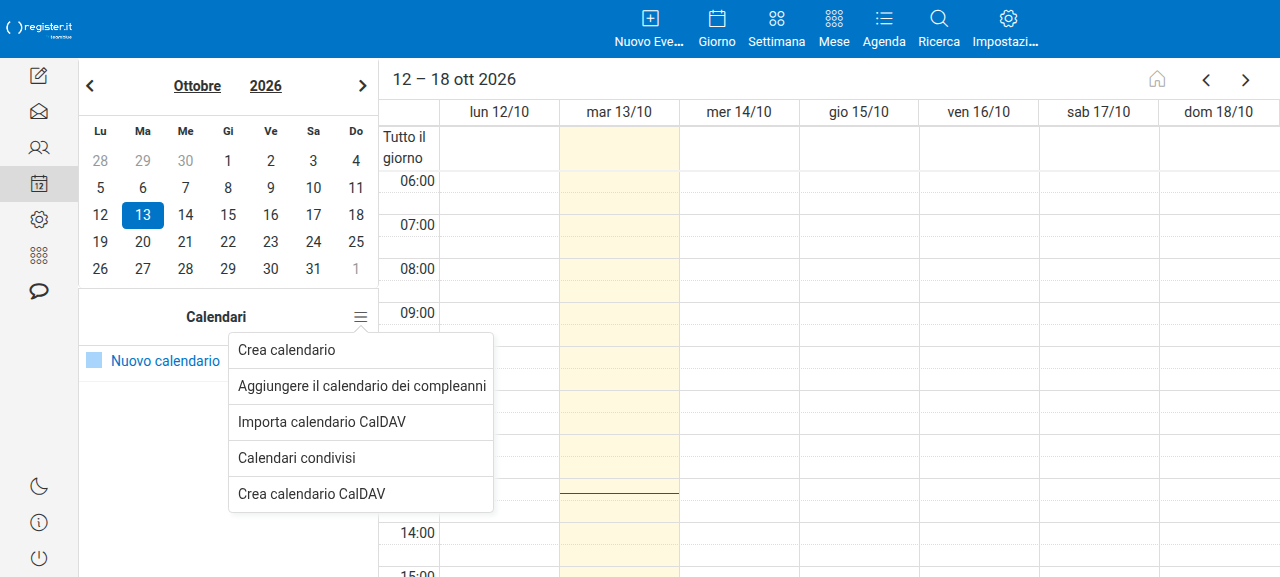The height and width of the screenshot is (577, 1280).
Task: Click the 08:00 time label
Action: click(418, 269)
